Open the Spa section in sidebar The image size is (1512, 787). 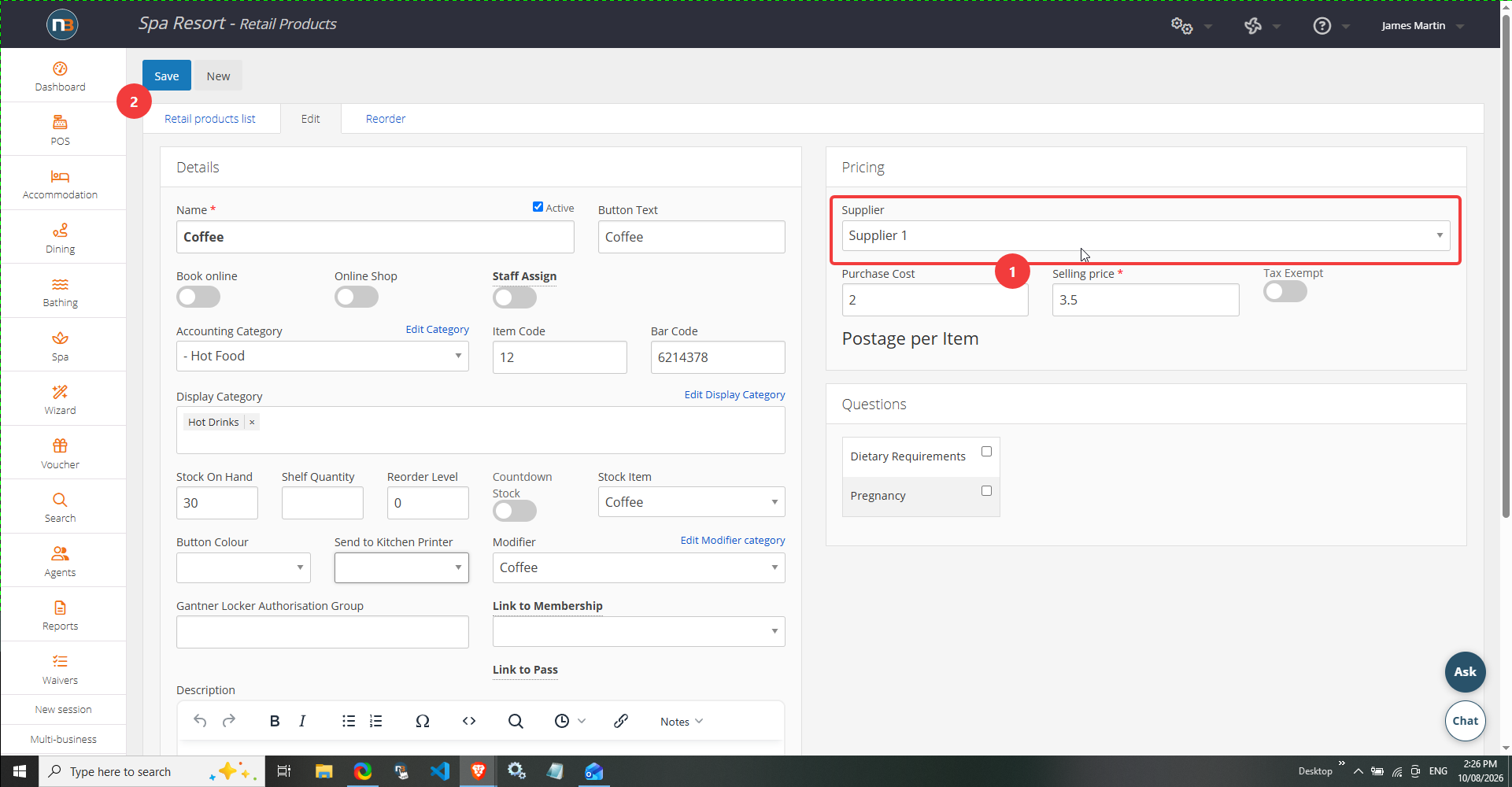point(61,346)
